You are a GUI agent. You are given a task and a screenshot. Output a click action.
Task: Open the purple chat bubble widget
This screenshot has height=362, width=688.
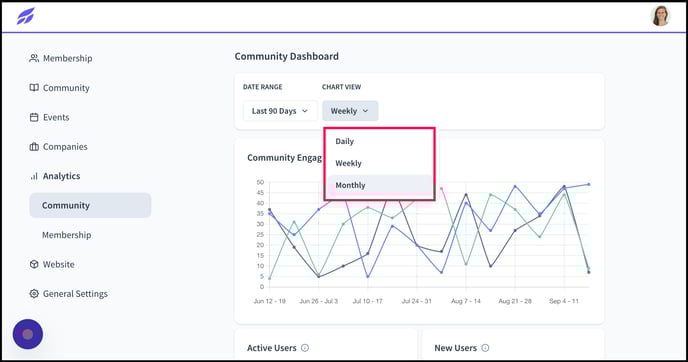(28, 334)
